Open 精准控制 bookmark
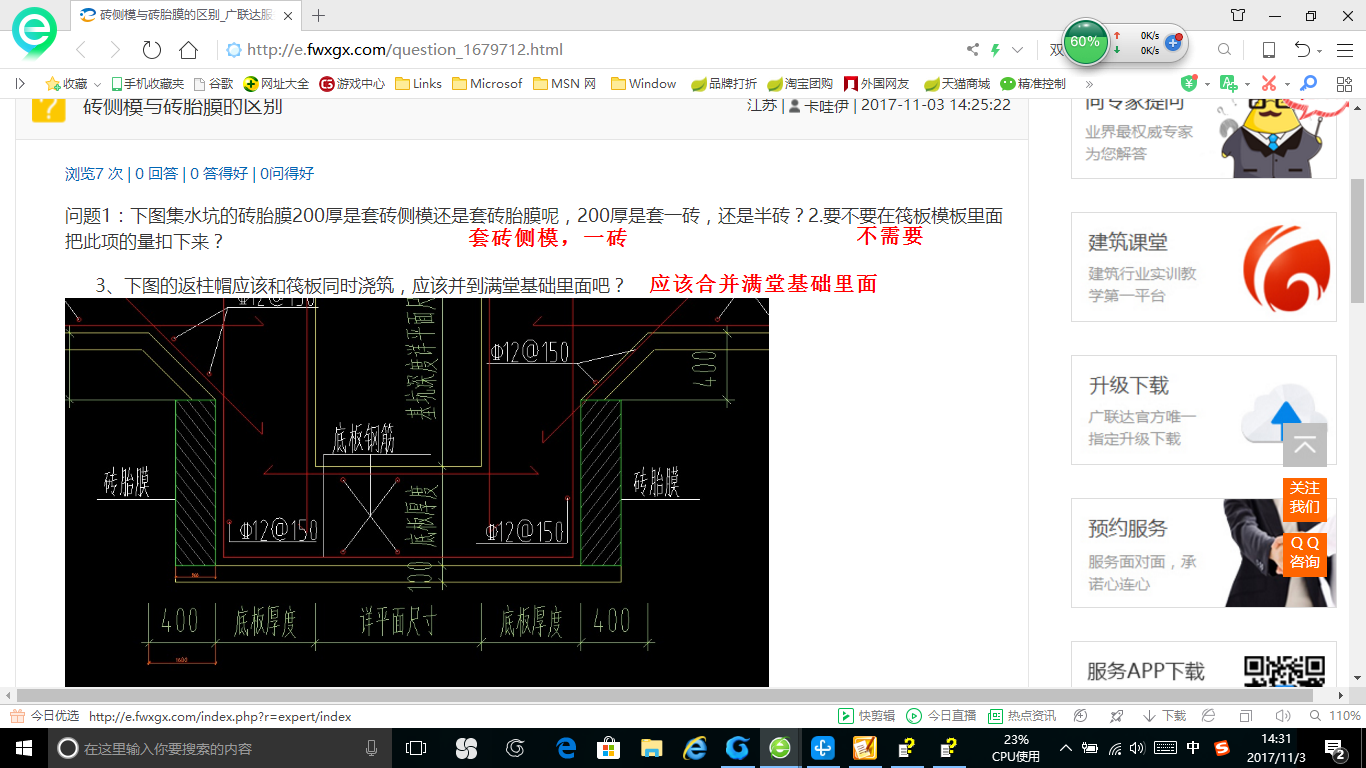 (1033, 84)
